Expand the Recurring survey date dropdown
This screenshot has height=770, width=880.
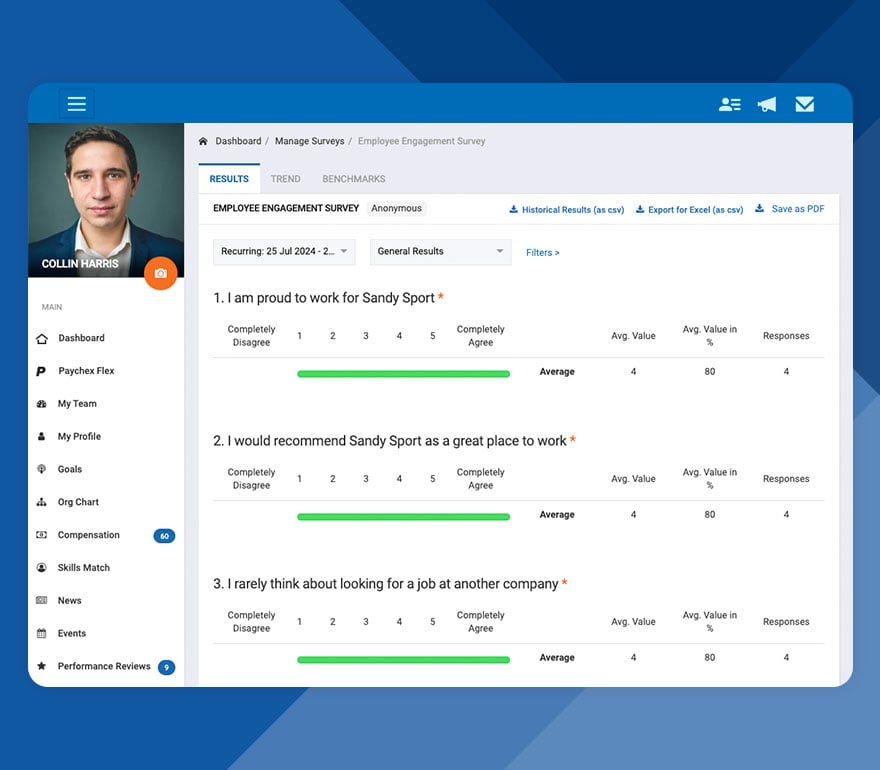pos(283,252)
